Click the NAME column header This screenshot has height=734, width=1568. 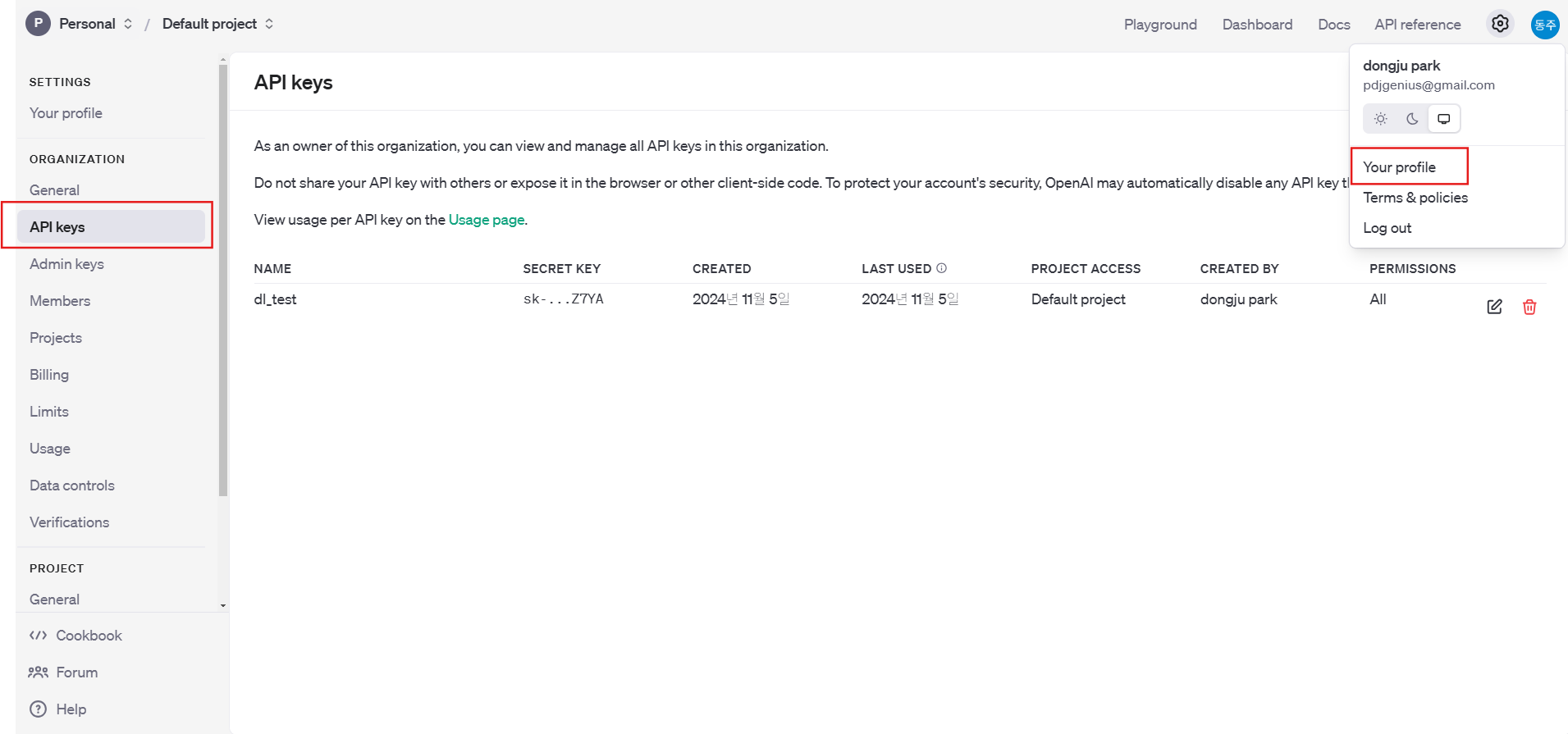272,269
